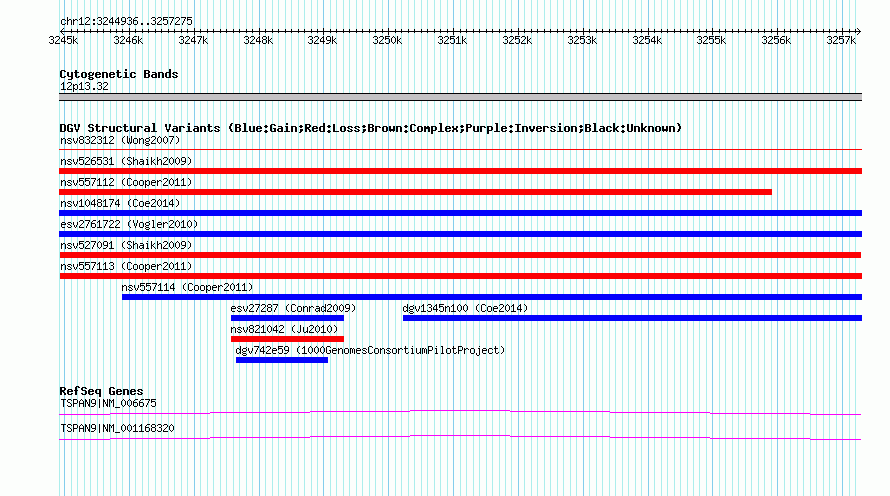This screenshot has width=890, height=496.
Task: Select the nsv557112 red loss bar
Action: tap(415, 192)
